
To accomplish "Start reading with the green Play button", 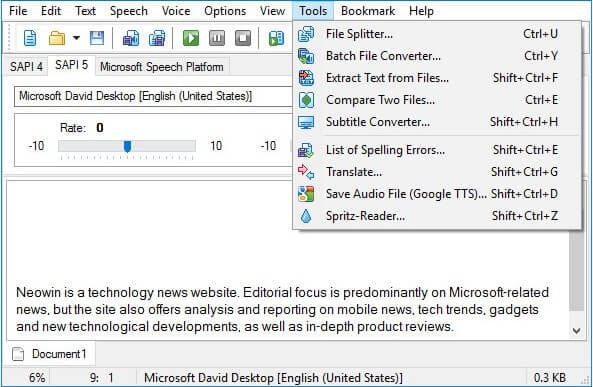I will (191, 38).
